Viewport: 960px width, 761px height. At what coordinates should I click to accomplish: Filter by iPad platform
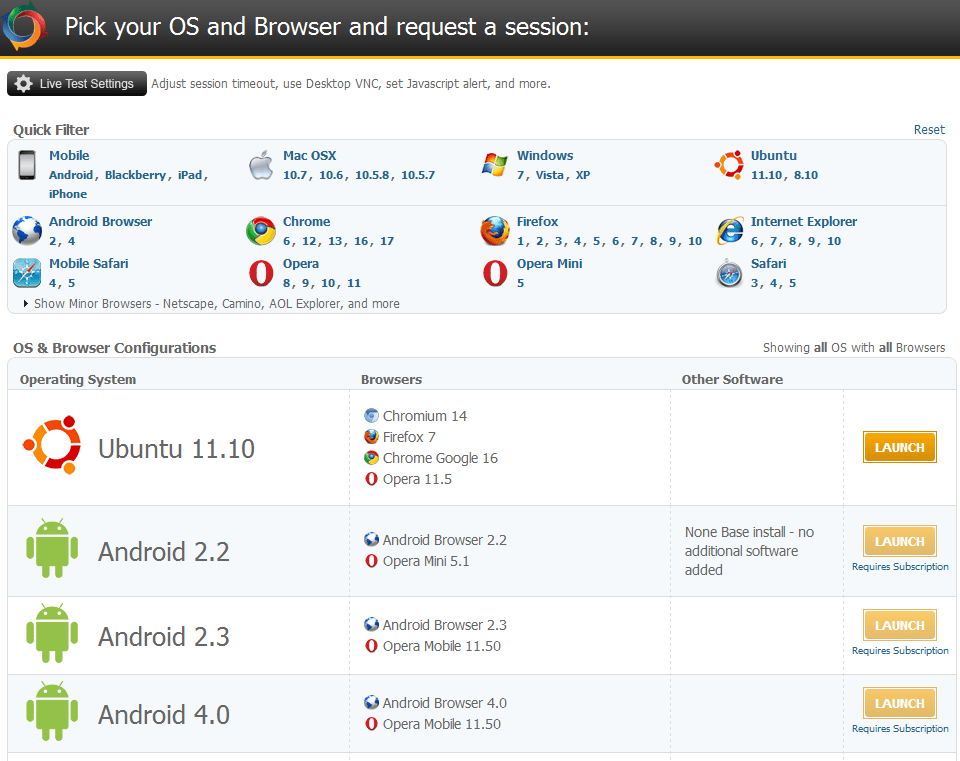click(190, 175)
